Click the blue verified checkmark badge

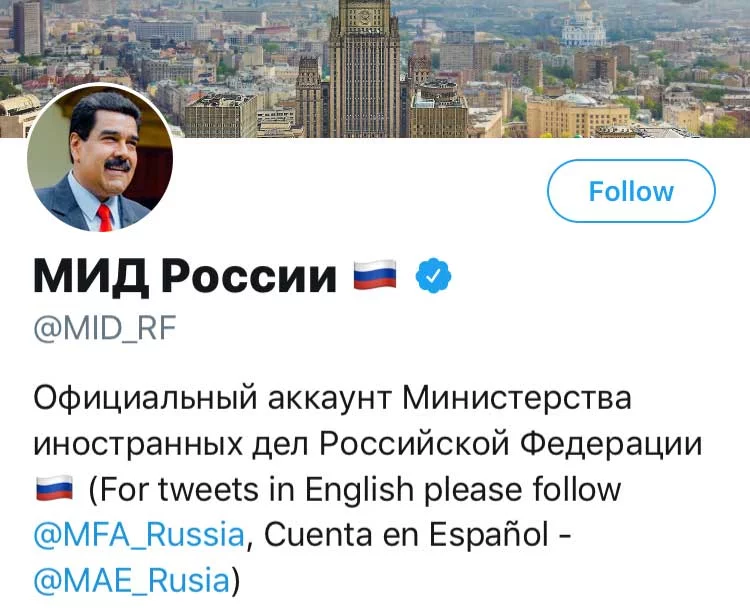click(x=433, y=275)
